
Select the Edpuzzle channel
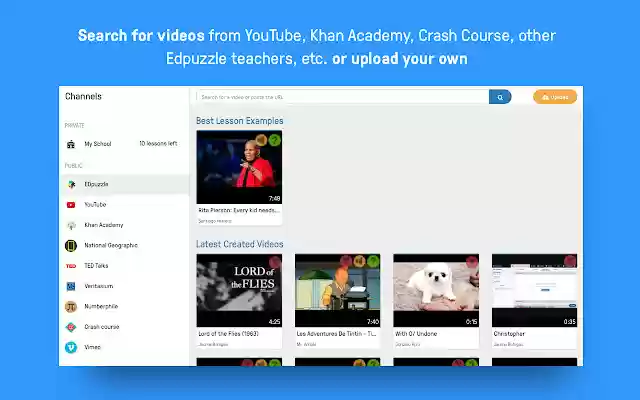coord(124,184)
